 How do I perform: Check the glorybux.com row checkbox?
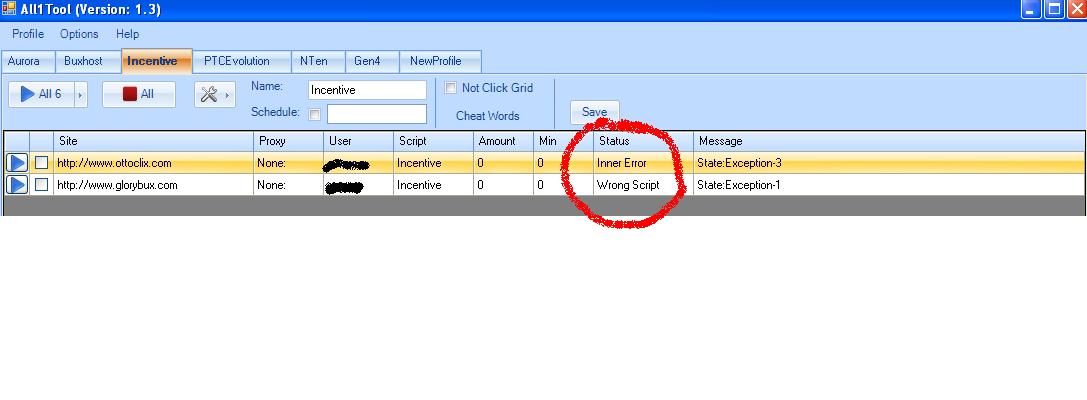(42, 185)
